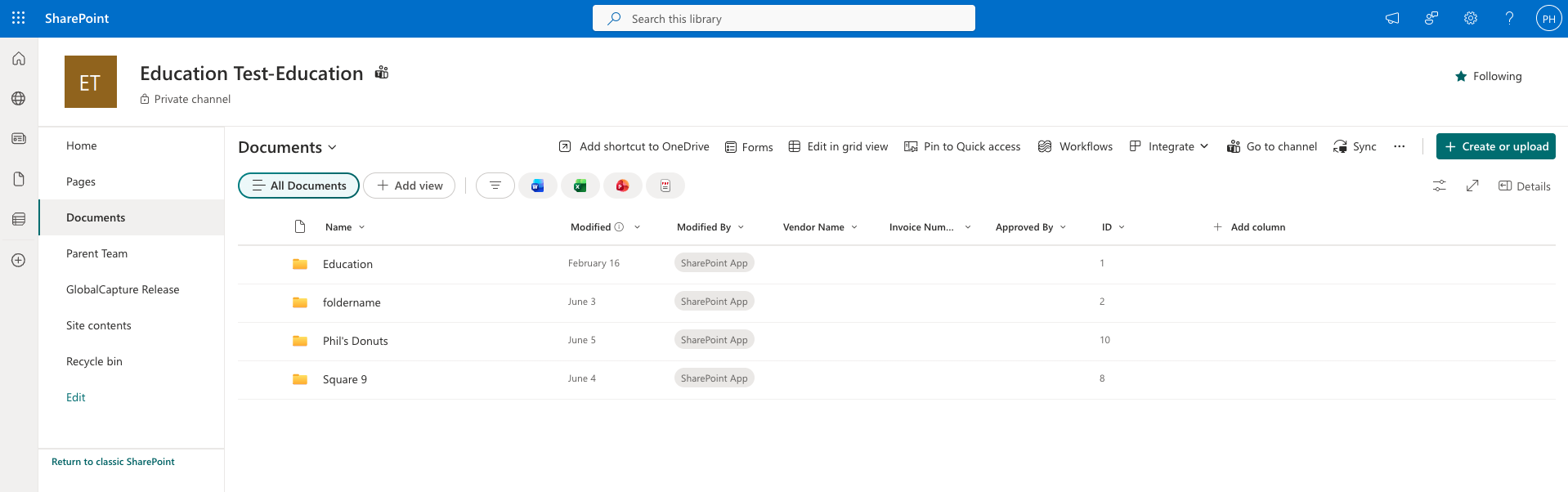Click the ET site logo tile

click(x=91, y=82)
